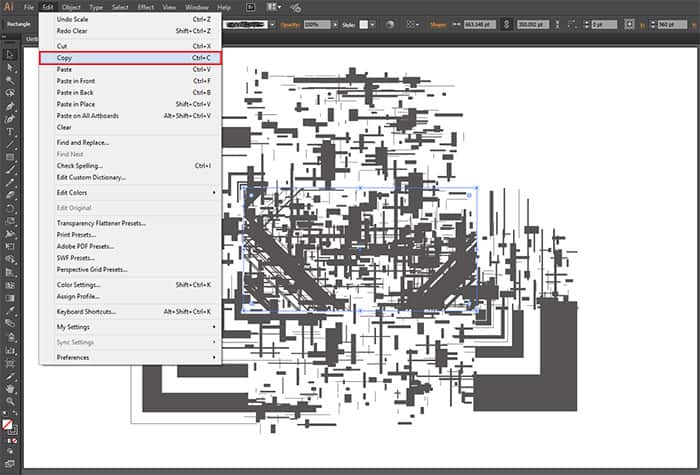This screenshot has height=475, width=700.
Task: Pick the Magic Wand tool
Action: 10,80
